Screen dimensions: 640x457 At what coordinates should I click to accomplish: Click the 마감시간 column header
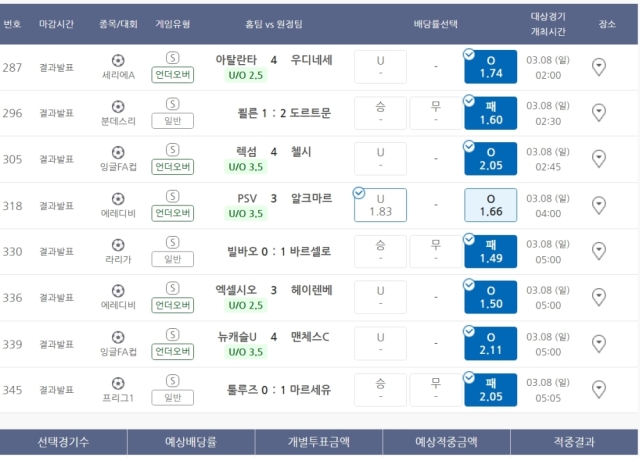(x=57, y=22)
